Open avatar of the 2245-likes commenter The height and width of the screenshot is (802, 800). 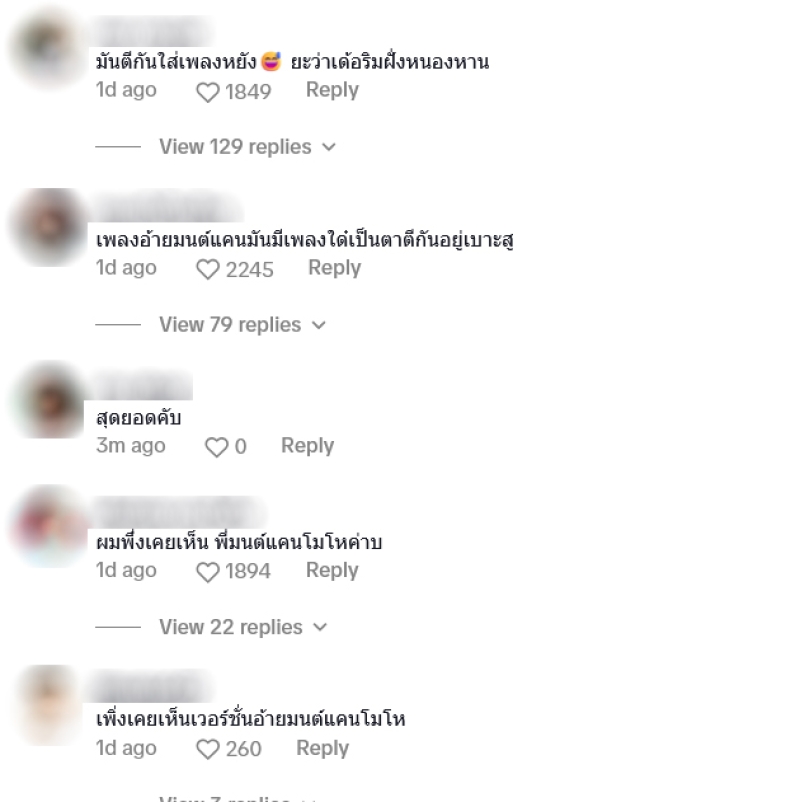[x=50, y=227]
